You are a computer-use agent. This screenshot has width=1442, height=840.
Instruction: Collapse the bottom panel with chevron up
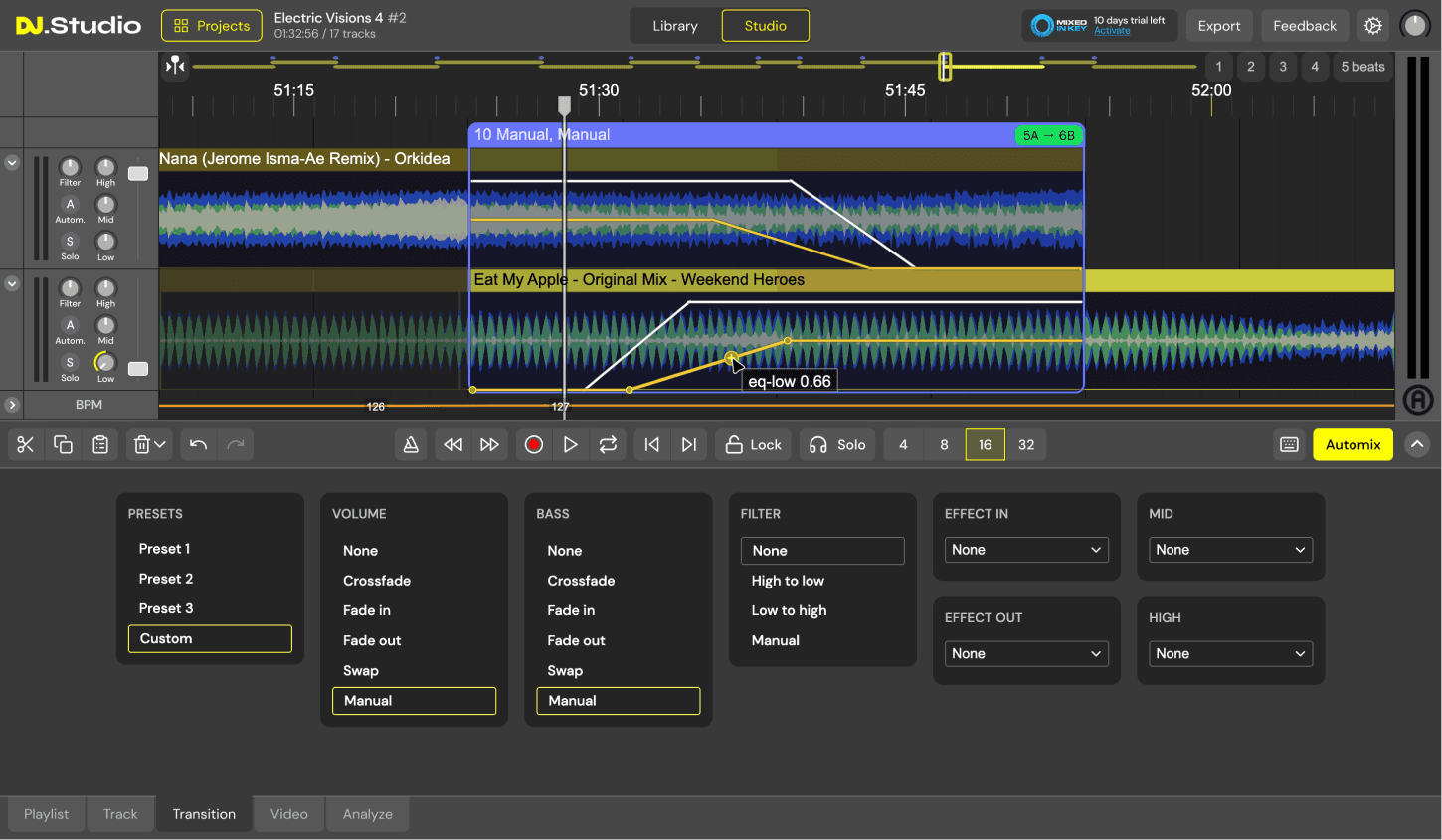click(1417, 444)
